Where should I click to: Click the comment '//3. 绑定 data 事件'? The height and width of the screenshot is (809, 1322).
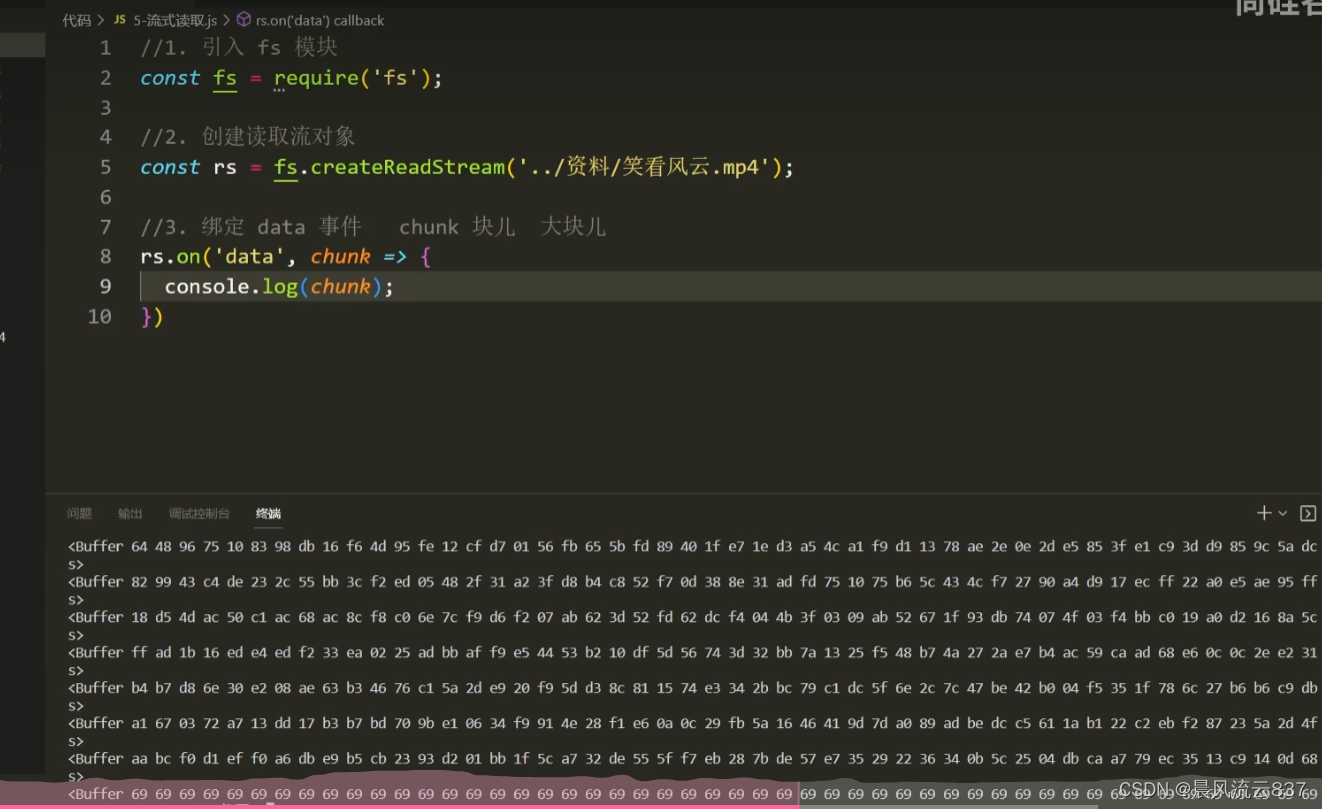(251, 227)
